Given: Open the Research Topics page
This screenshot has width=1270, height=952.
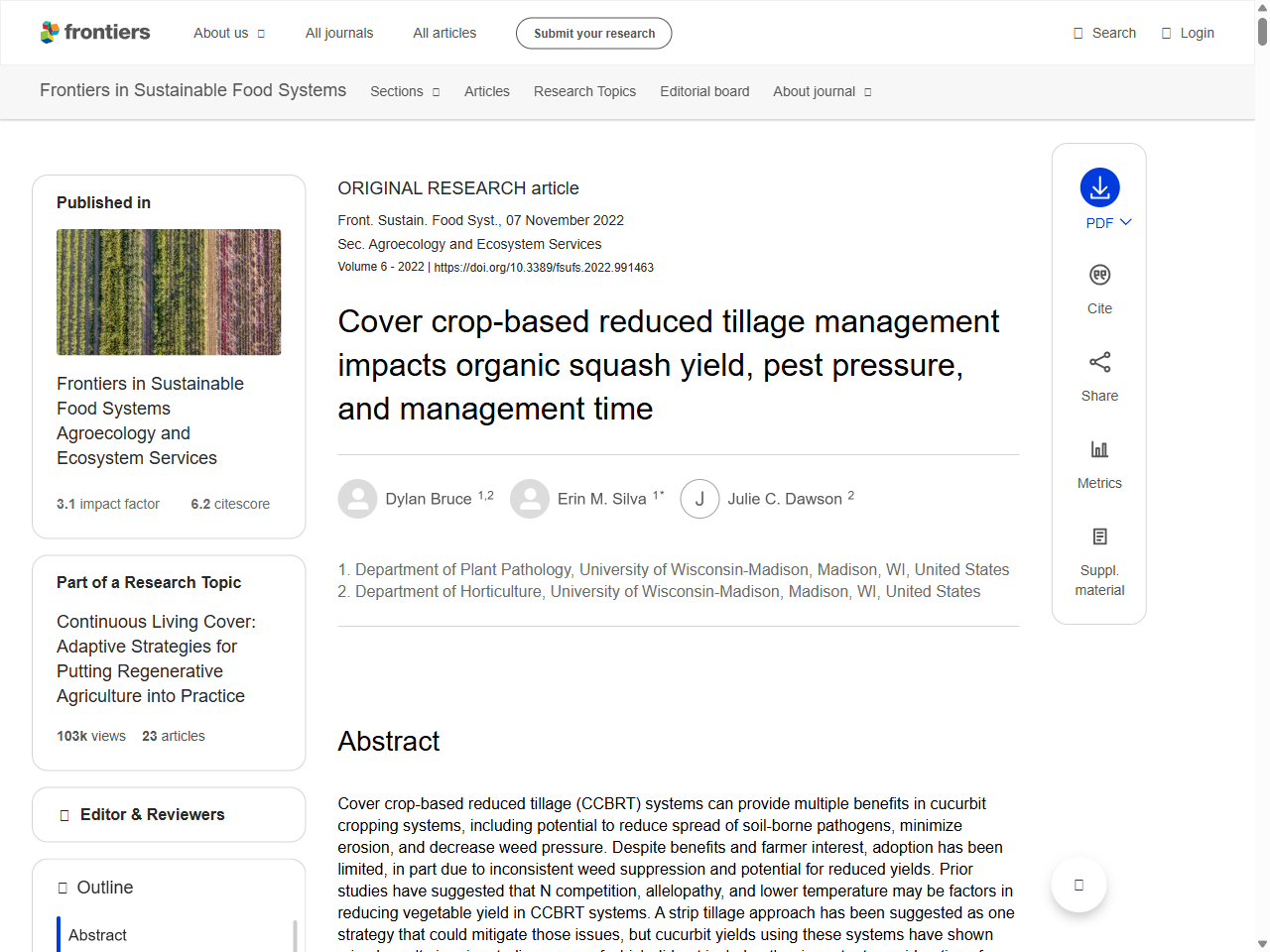Looking at the screenshot, I should click(x=584, y=91).
